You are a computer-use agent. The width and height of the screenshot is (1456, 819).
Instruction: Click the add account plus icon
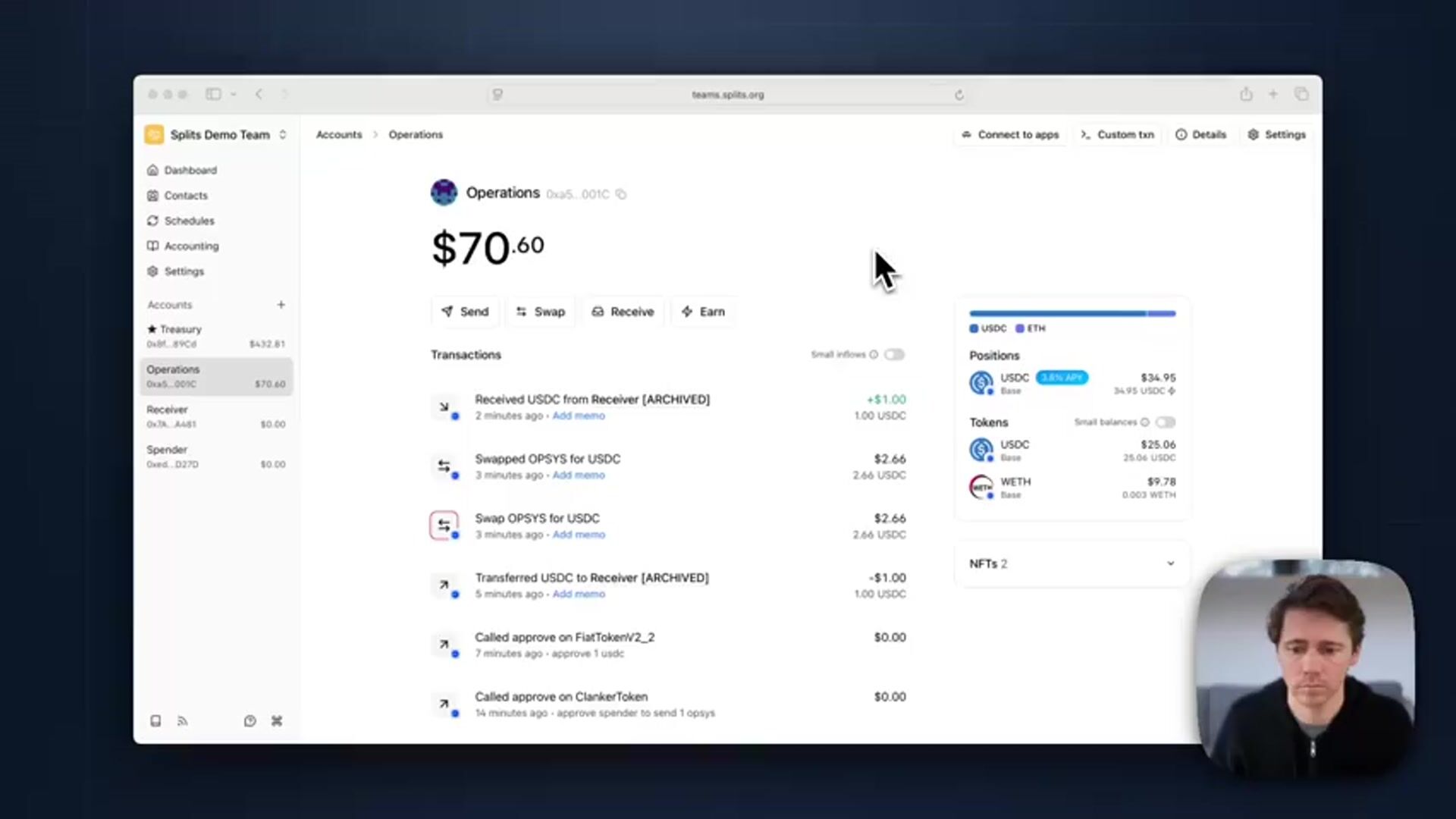pyautogui.click(x=281, y=305)
